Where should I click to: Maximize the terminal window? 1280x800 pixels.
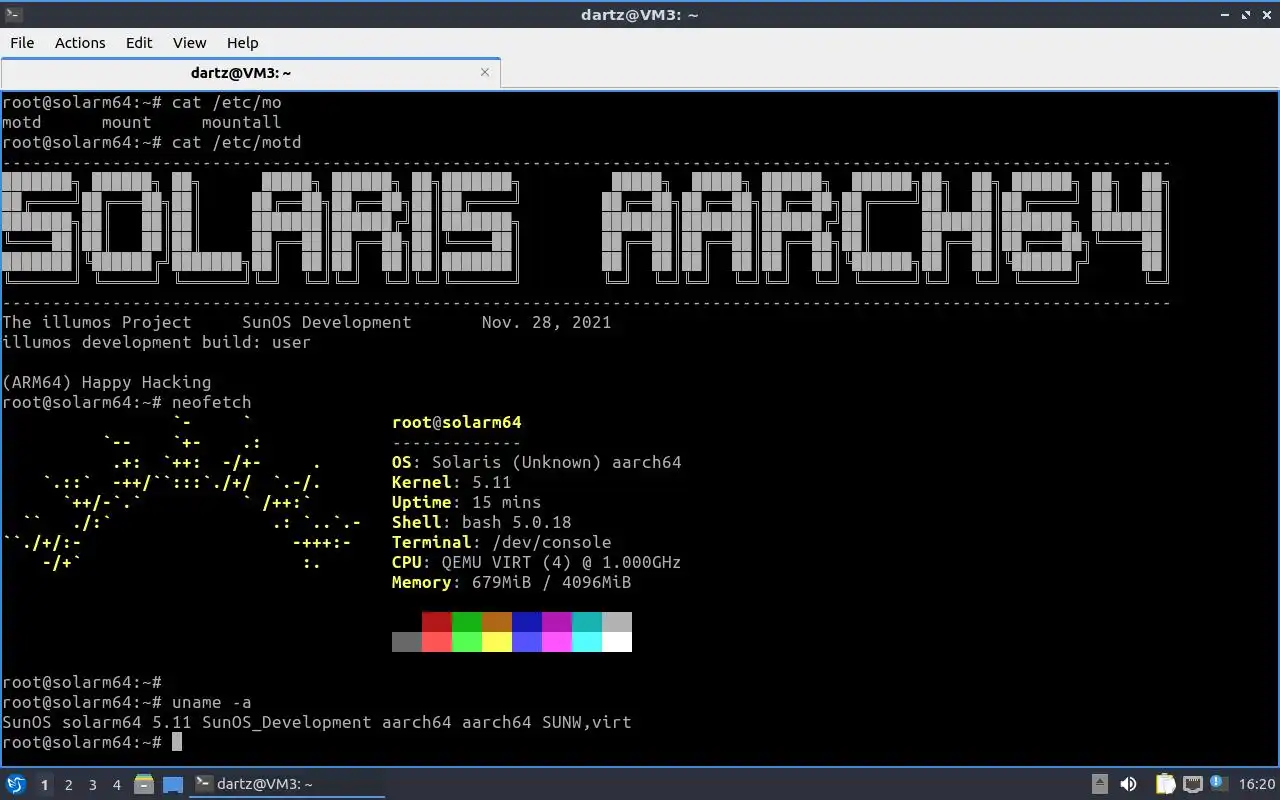coord(1246,14)
